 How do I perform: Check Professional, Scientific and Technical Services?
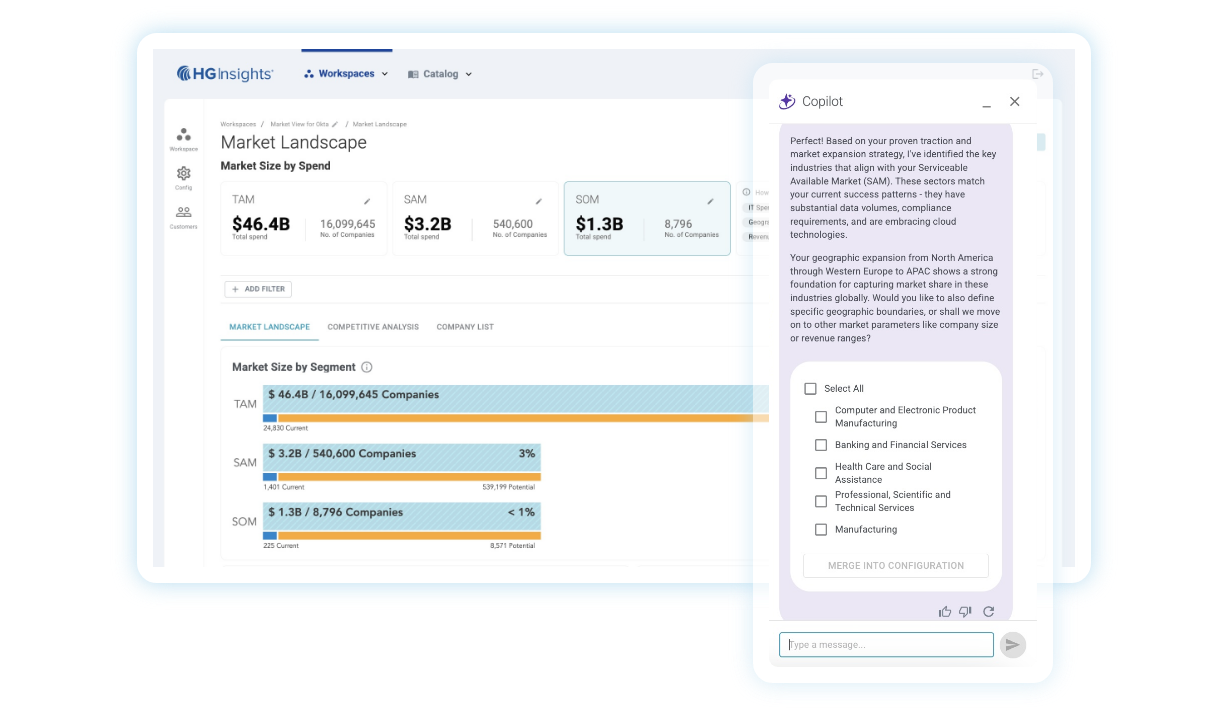click(x=821, y=501)
